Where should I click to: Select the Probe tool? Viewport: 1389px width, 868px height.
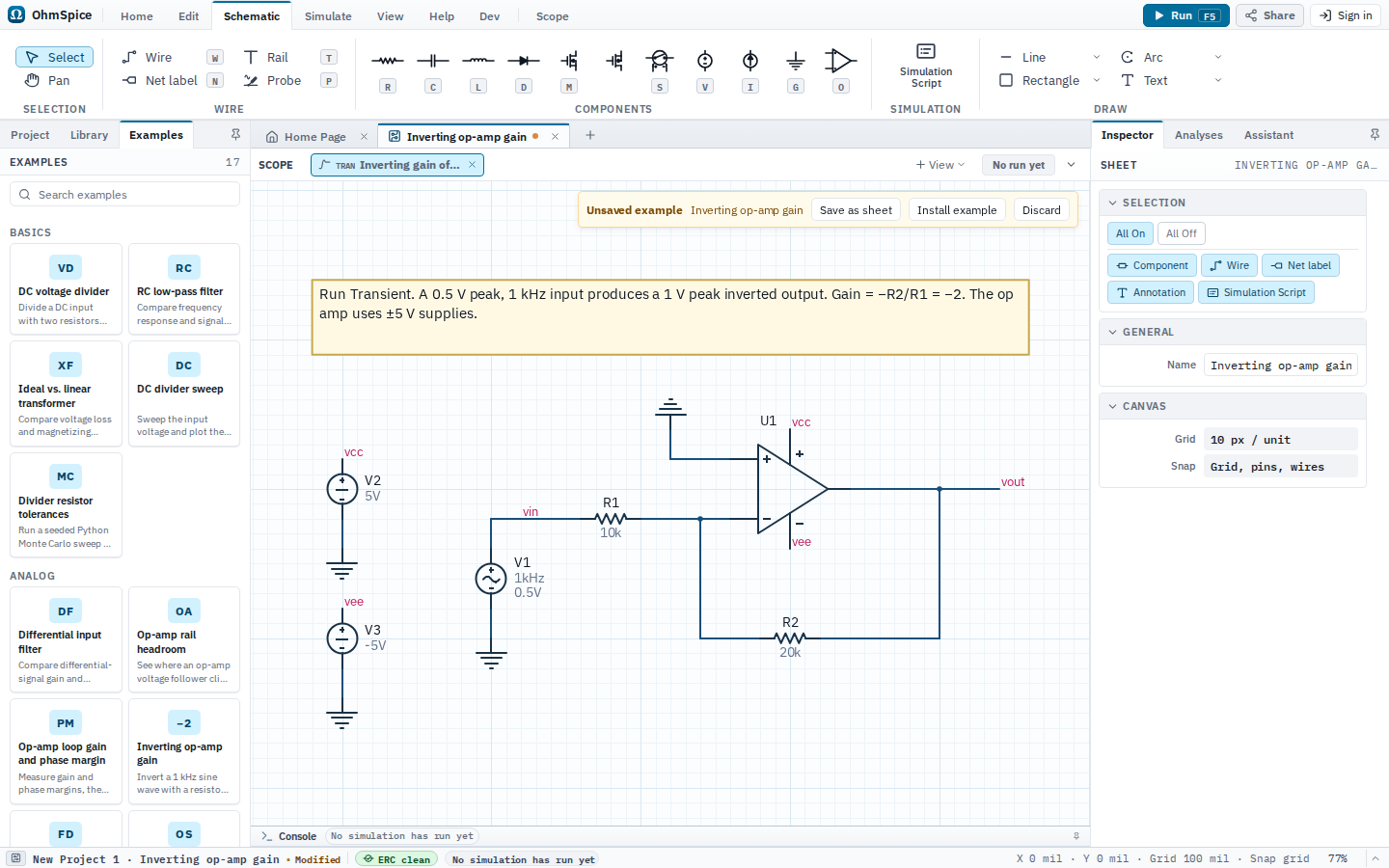289,81
